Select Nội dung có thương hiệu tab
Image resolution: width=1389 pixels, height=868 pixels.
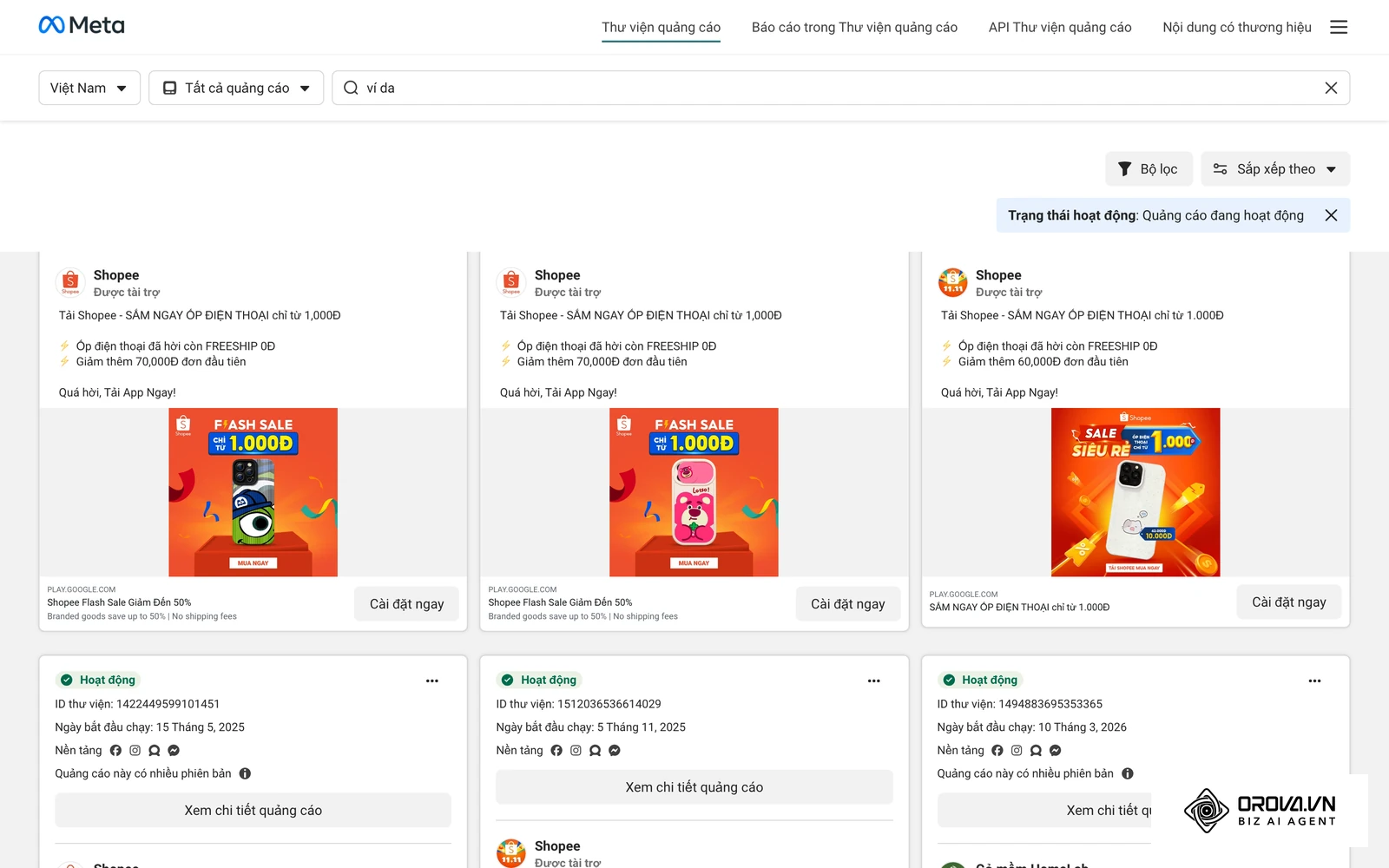1237,28
